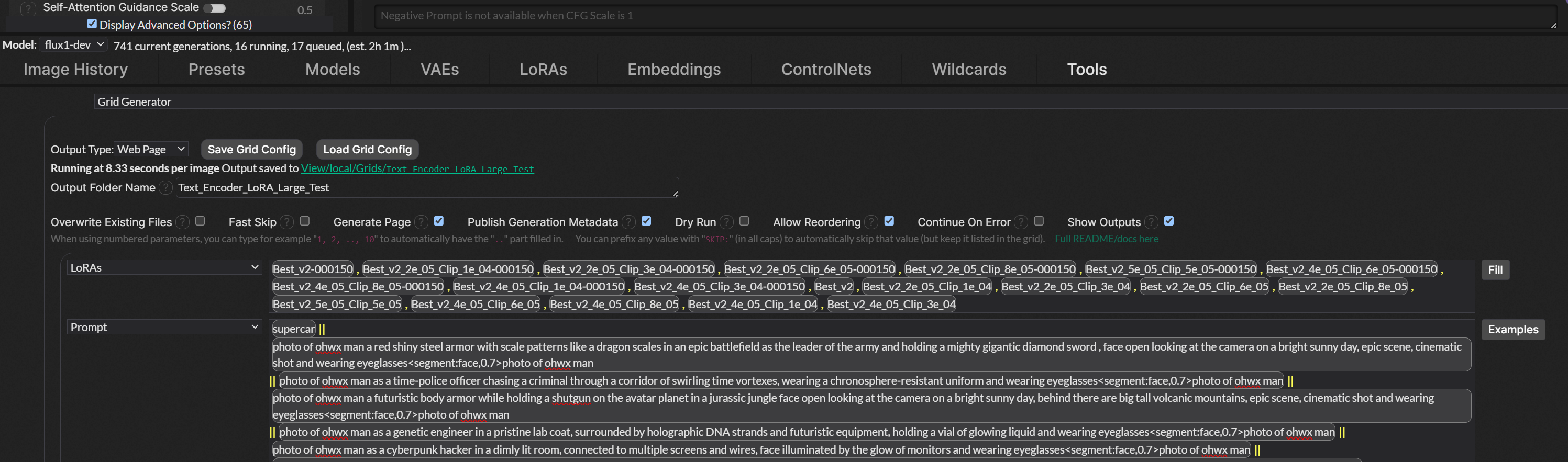Open help for Self-Attention Guidance Scale
Screen dimensions: 1568x462
pos(28,8)
